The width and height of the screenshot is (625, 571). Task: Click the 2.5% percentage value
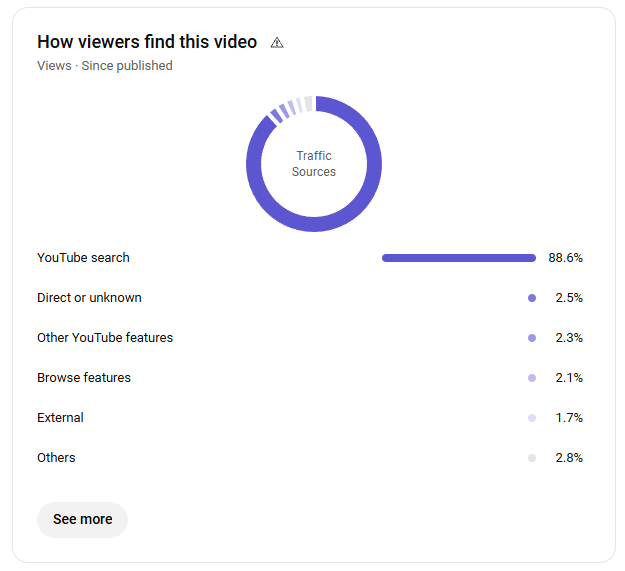[569, 297]
